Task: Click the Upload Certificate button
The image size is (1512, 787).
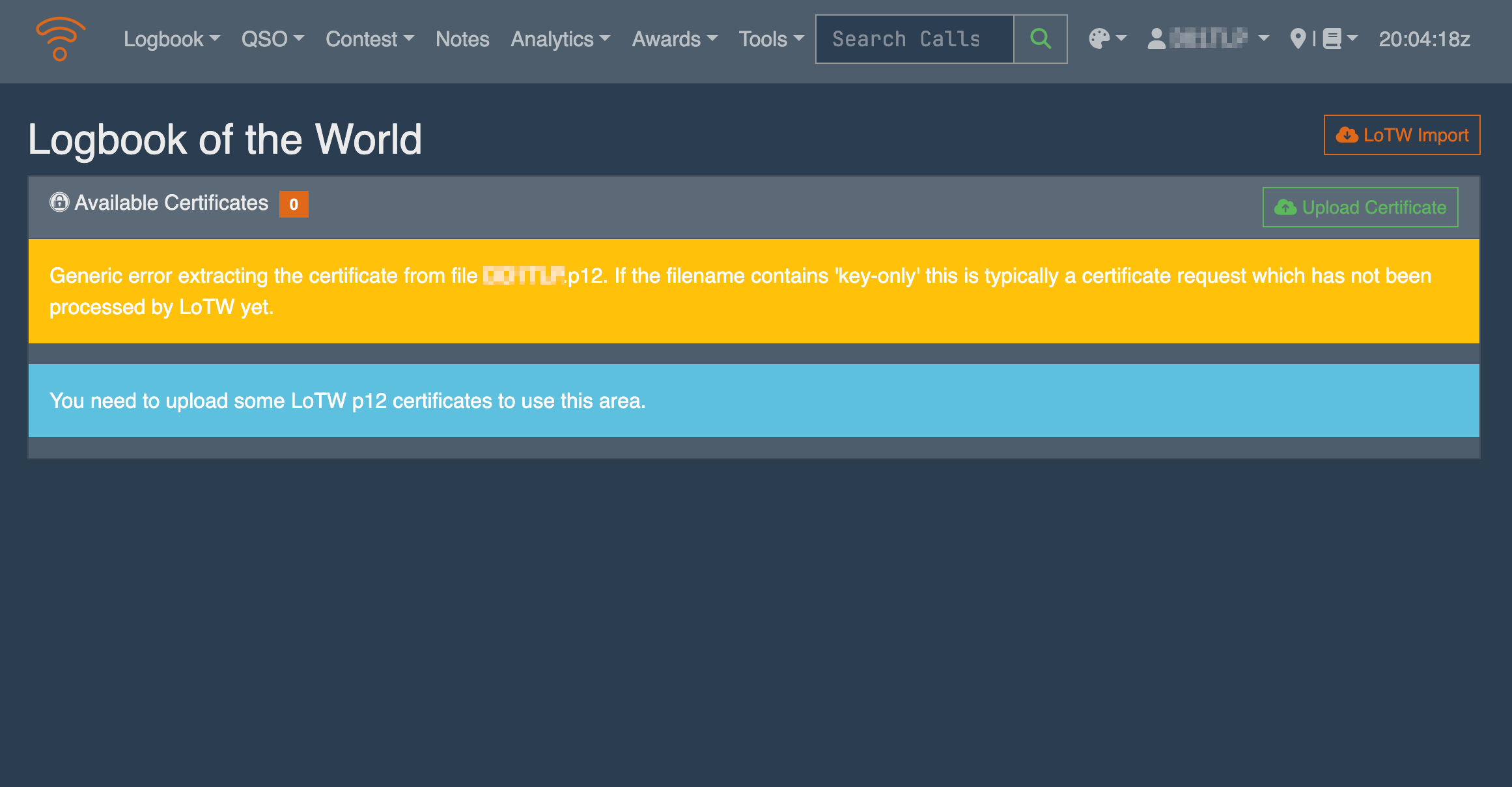Action: point(1360,207)
